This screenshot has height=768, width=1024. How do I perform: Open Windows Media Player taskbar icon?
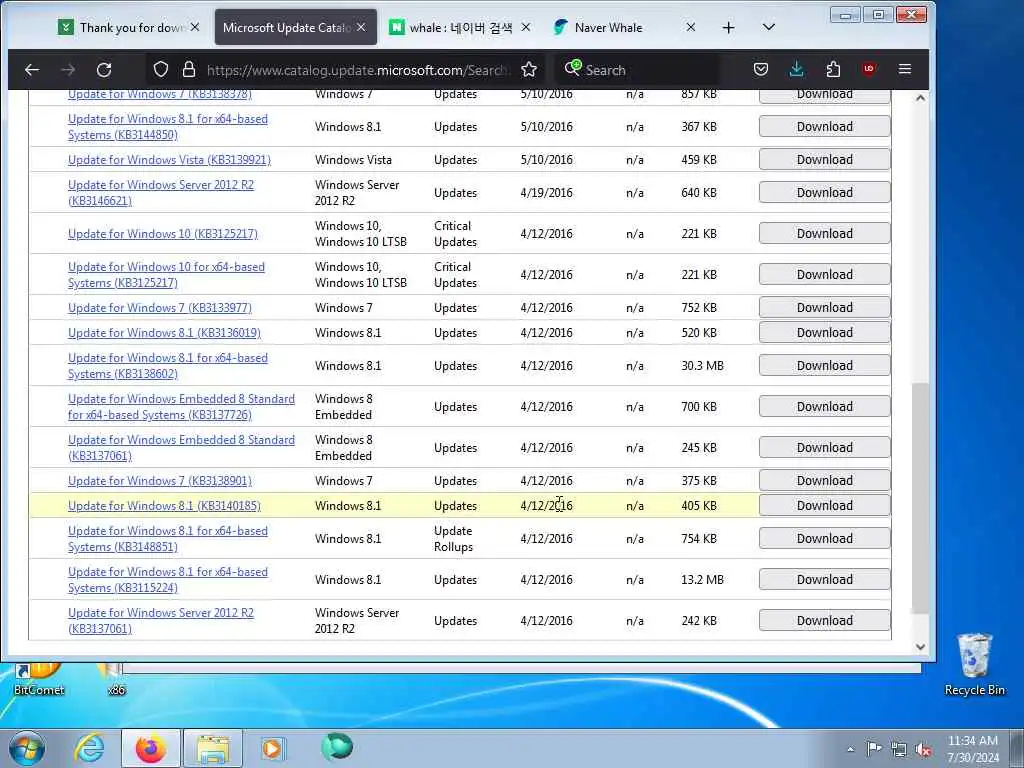point(272,748)
